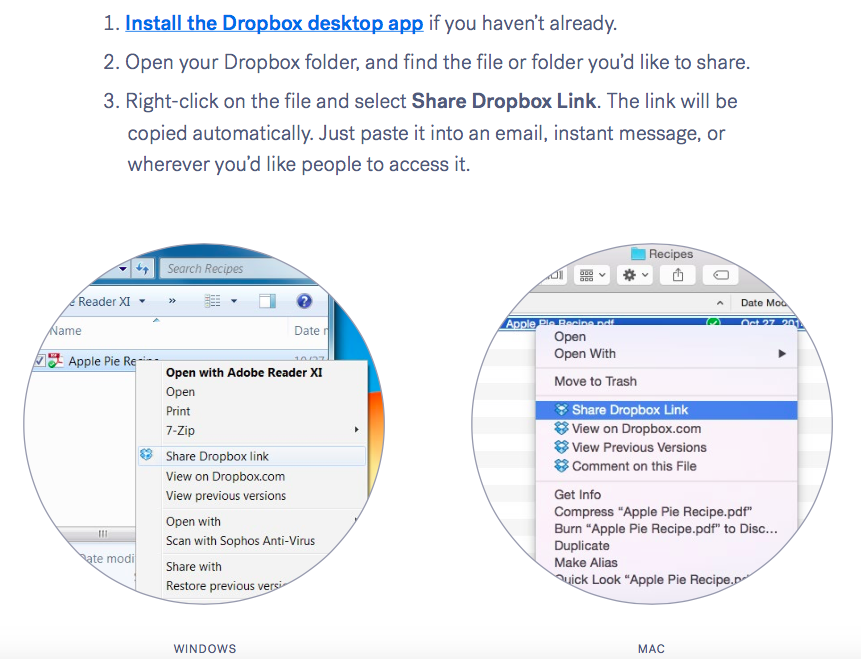
Task: Choose Make Alias in Mac context menu
Action: click(586, 563)
